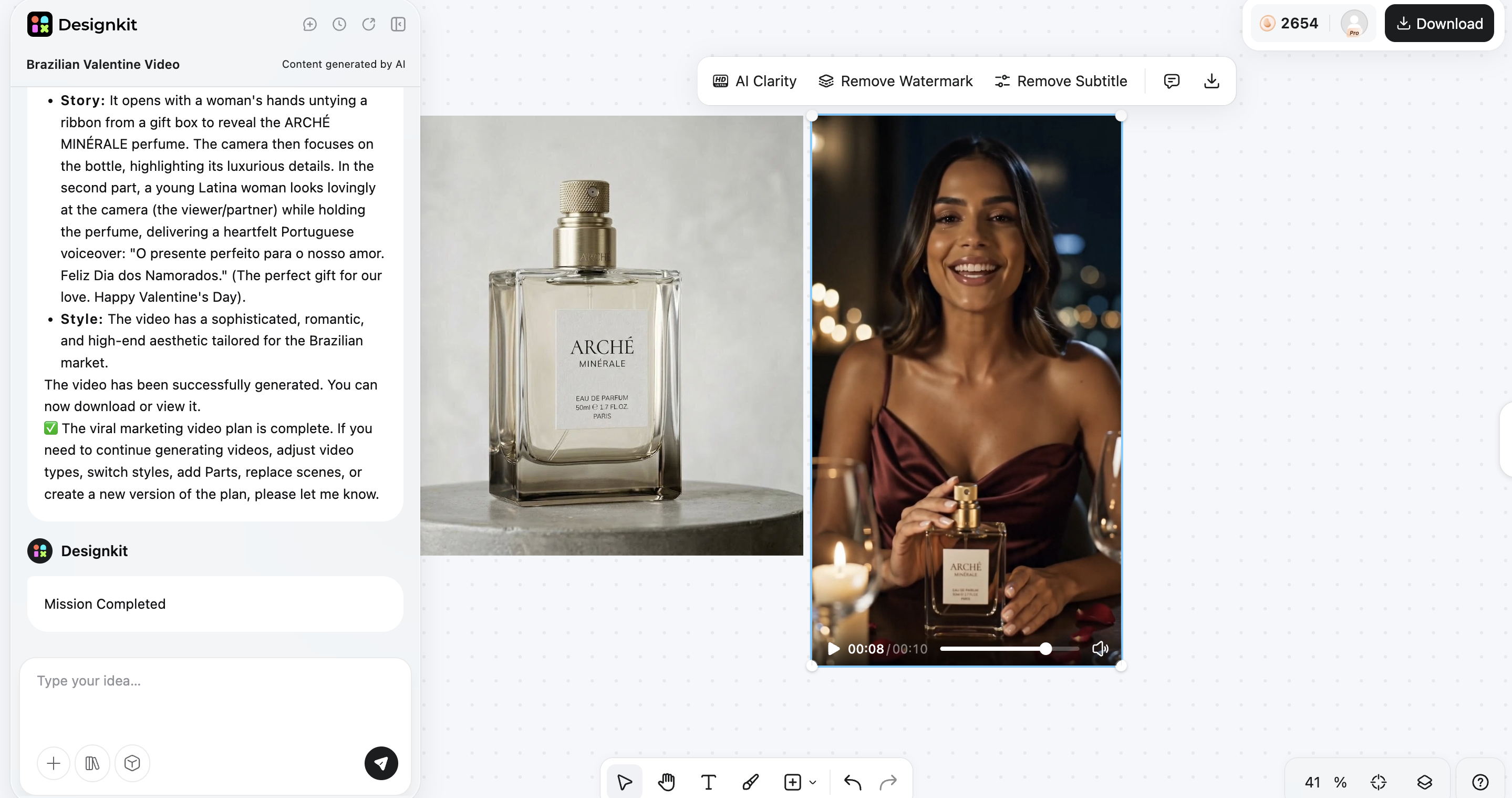The image size is (1512, 798).
Task: Click the share arrow icon in the header
Action: coord(369,24)
